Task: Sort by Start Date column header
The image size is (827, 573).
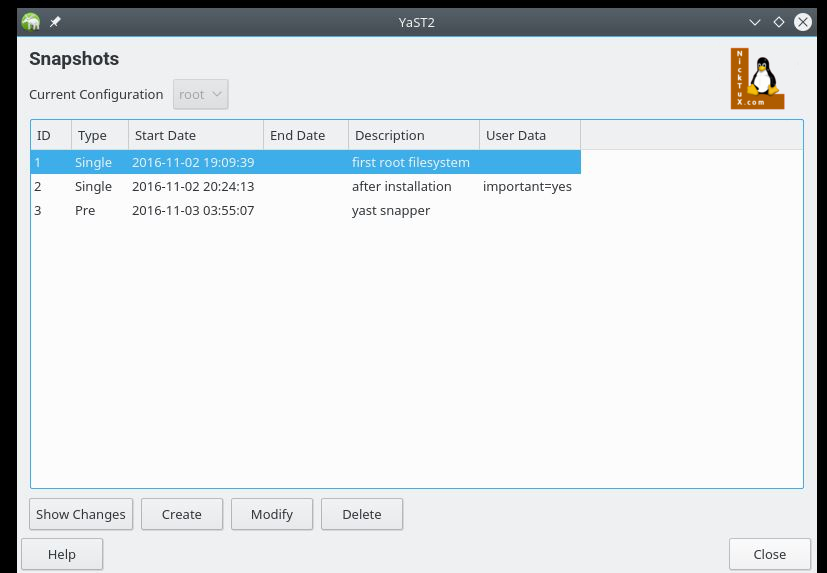Action: tap(195, 135)
